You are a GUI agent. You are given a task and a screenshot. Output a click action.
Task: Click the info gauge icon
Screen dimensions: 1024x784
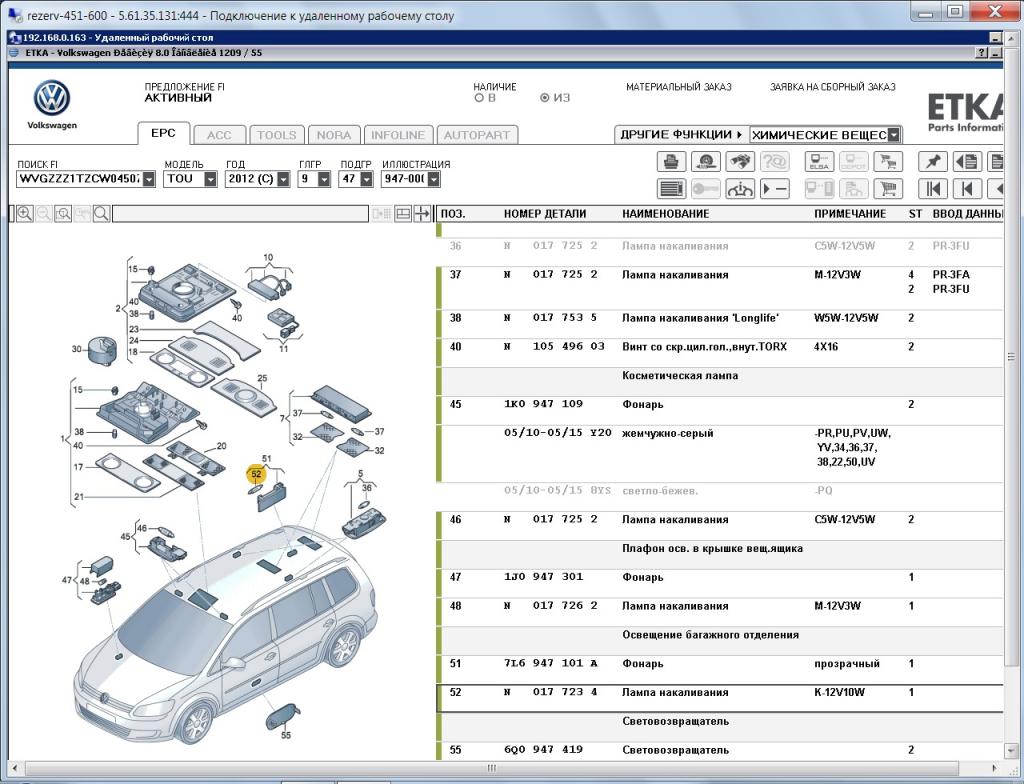point(740,189)
